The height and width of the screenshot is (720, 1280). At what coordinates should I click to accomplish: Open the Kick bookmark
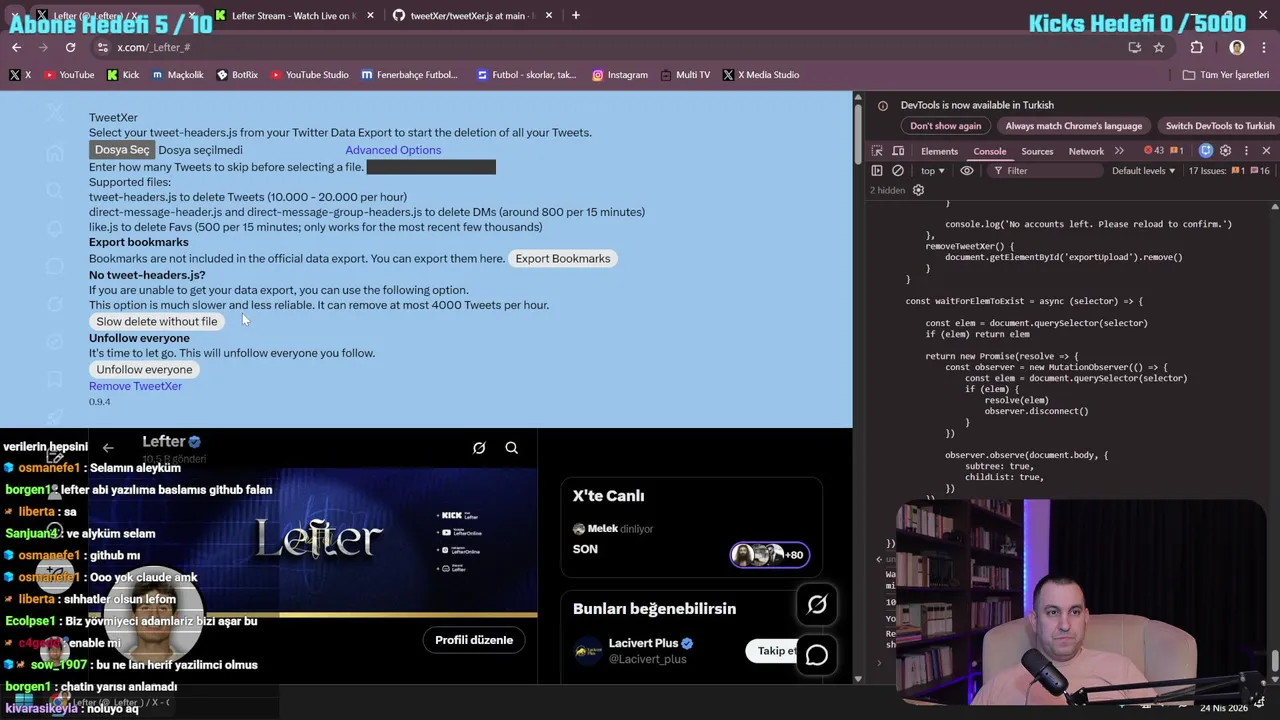(123, 75)
